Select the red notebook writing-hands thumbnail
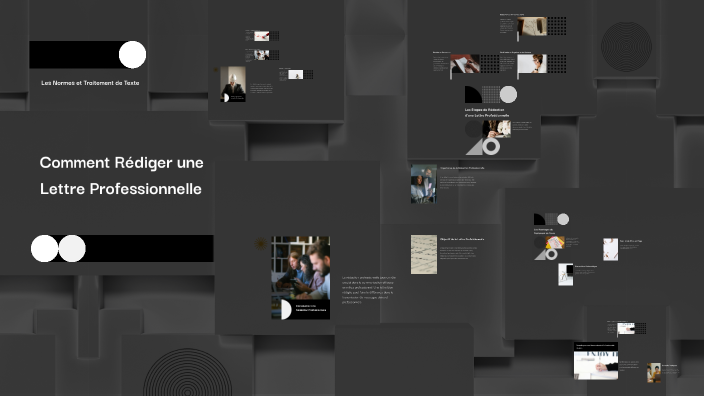The height and width of the screenshot is (396, 704). tap(465, 64)
